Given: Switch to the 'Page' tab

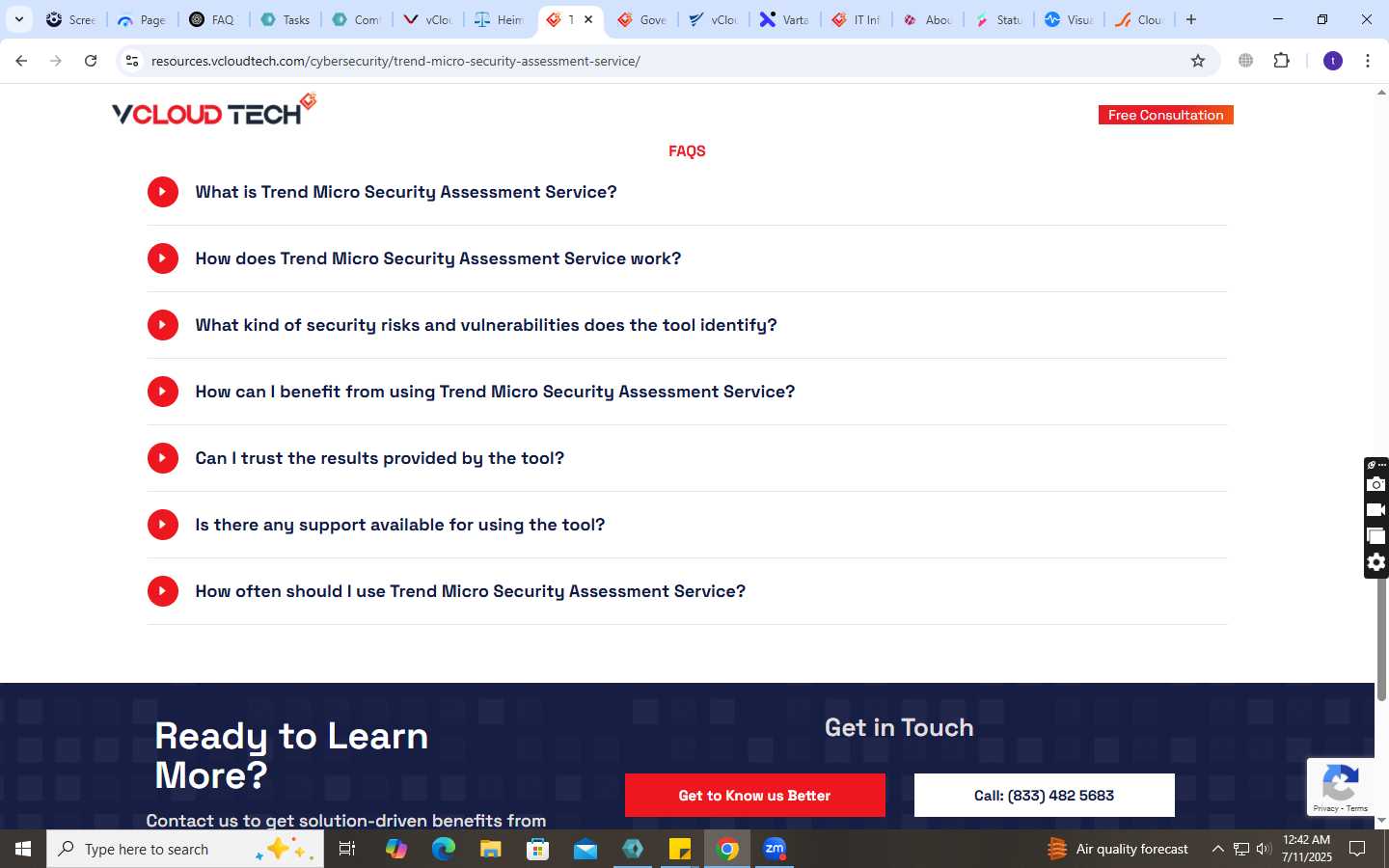Looking at the screenshot, I should tap(142, 19).
